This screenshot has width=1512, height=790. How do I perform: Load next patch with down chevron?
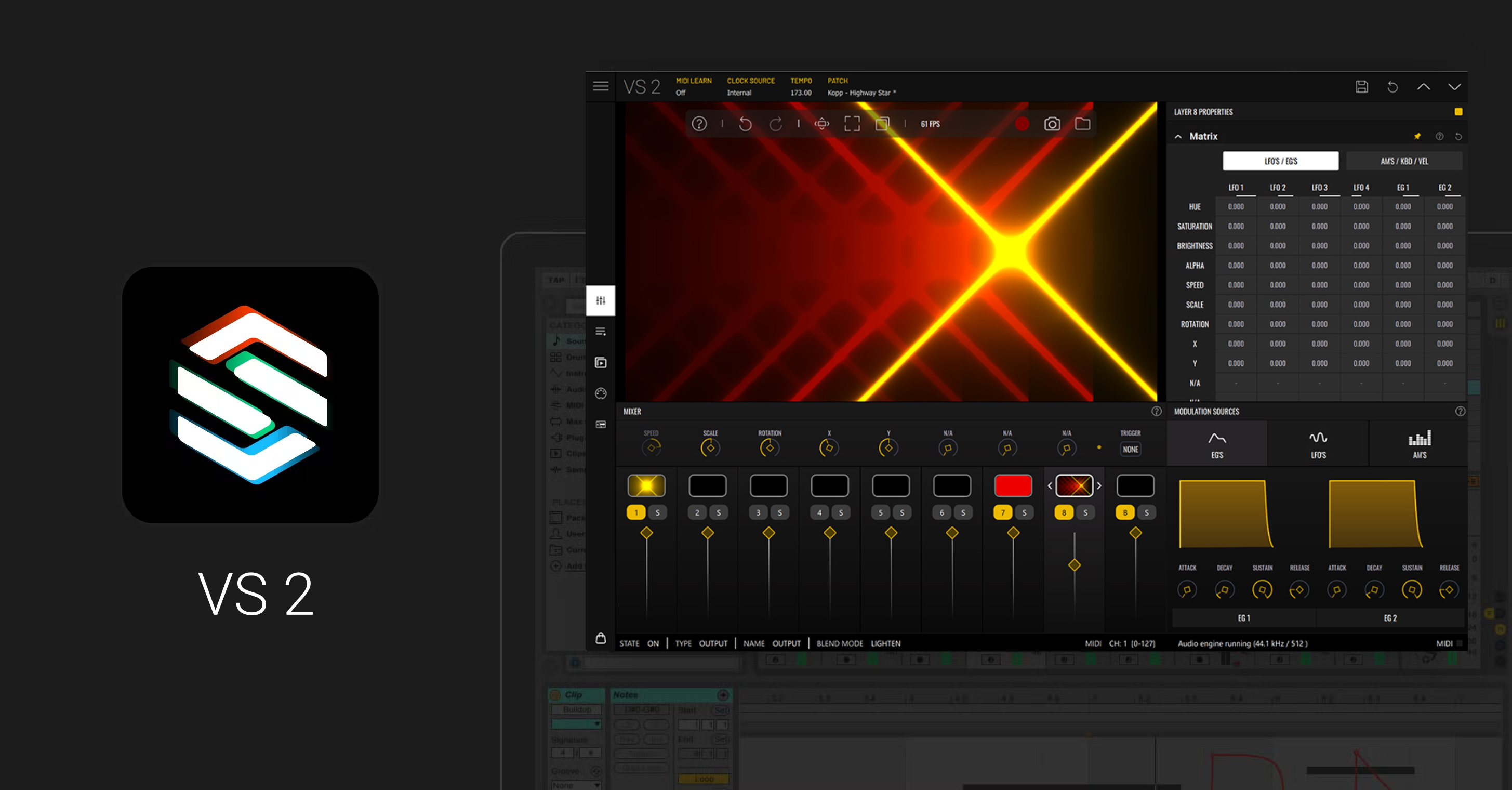[x=1454, y=87]
